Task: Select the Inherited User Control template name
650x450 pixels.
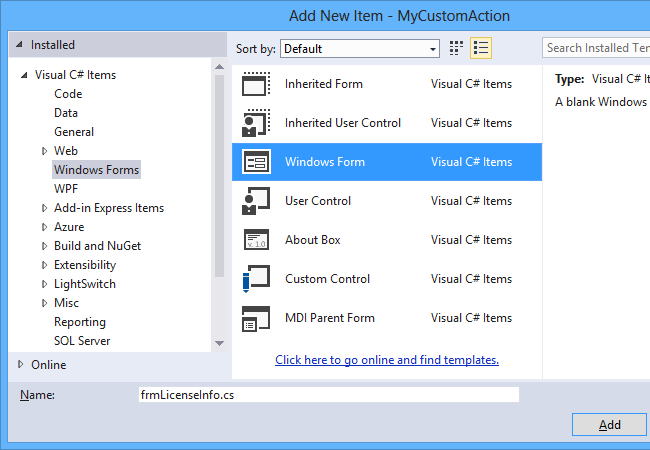Action: (343, 123)
